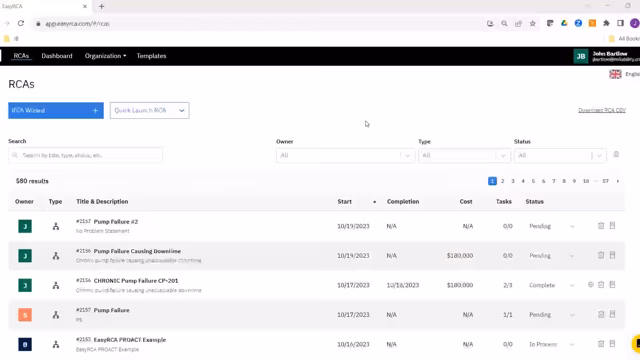Click globe icon for CHRONIC Pump Failure CP-201

[x=591, y=285]
